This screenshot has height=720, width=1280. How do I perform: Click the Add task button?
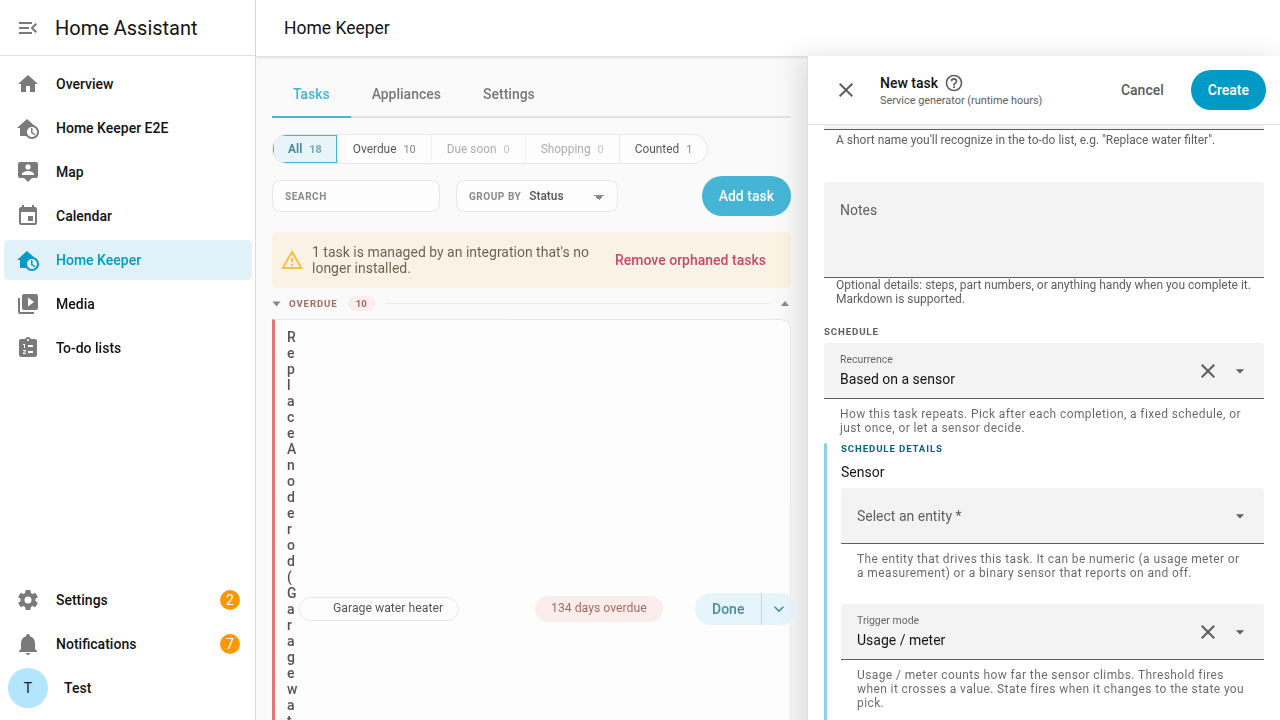point(746,196)
